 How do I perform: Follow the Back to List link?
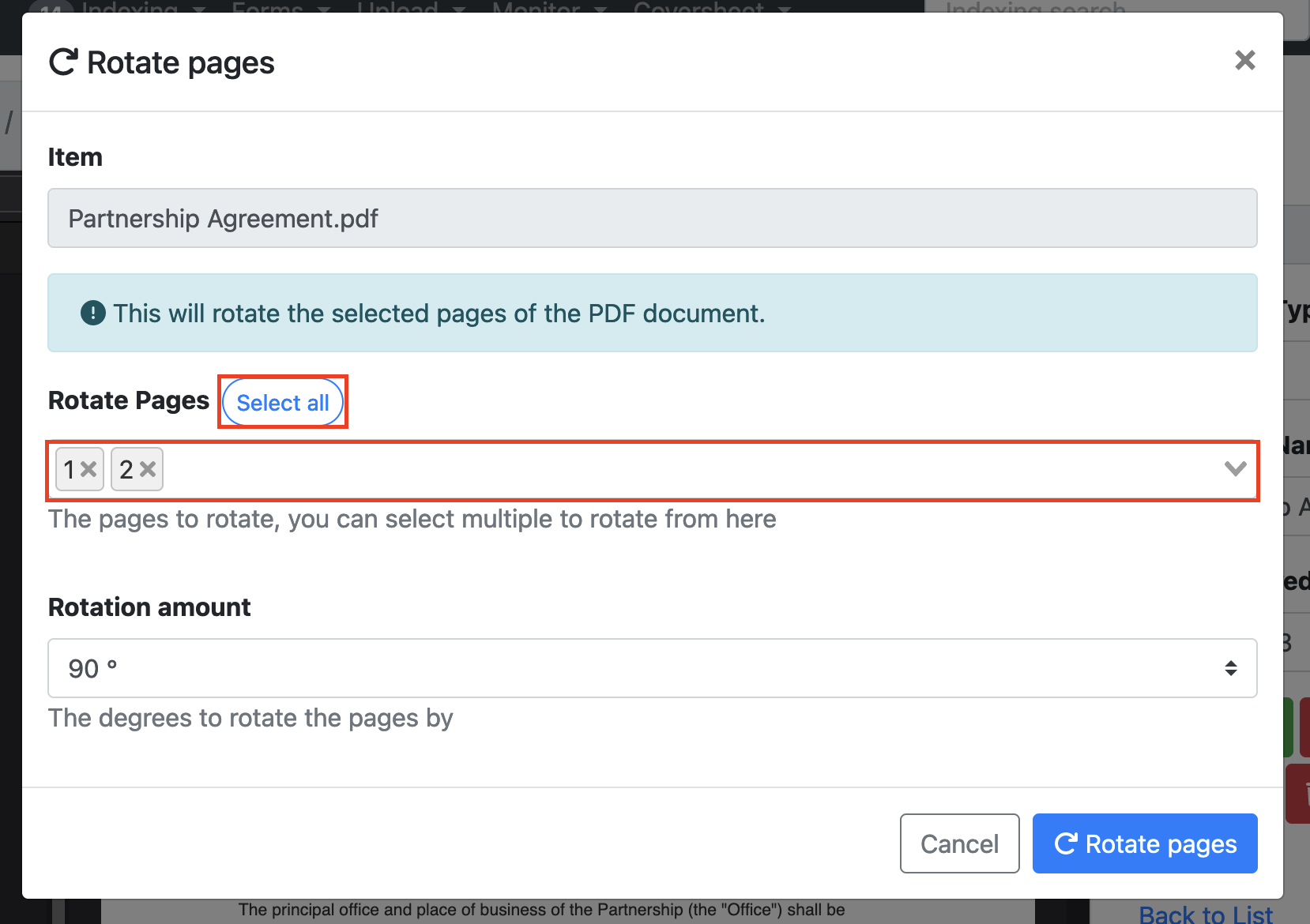coord(1206,915)
